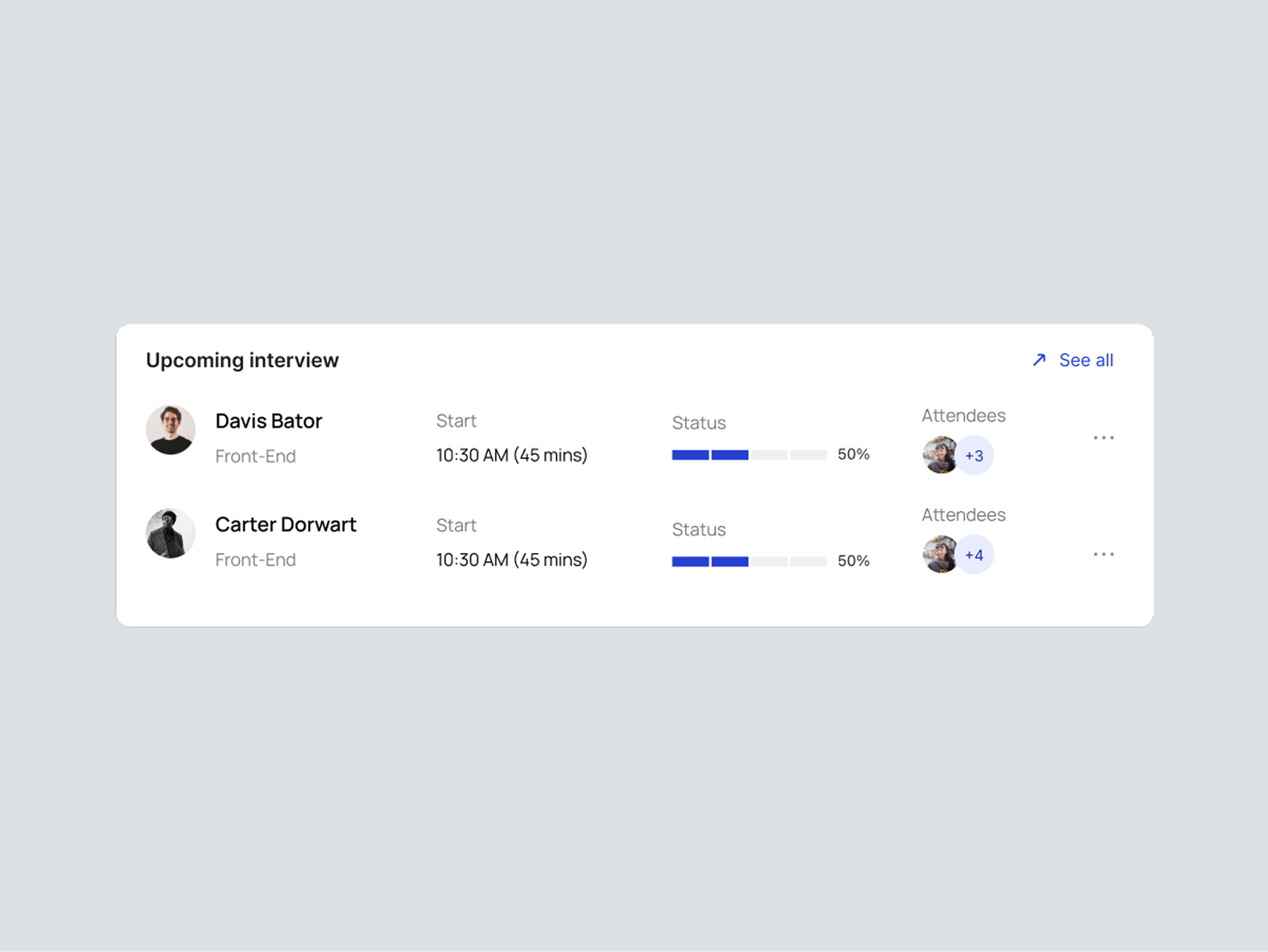The height and width of the screenshot is (952, 1268).
Task: Click Davis Bator's profile avatar
Action: coord(170,429)
